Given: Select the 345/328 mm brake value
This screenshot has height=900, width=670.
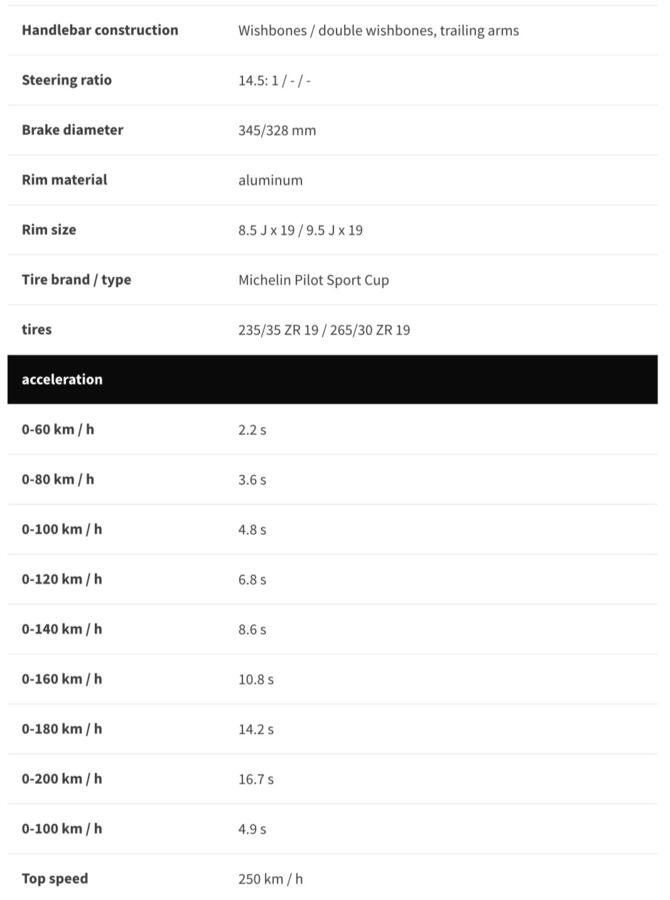Looking at the screenshot, I should pyautogui.click(x=277, y=131).
